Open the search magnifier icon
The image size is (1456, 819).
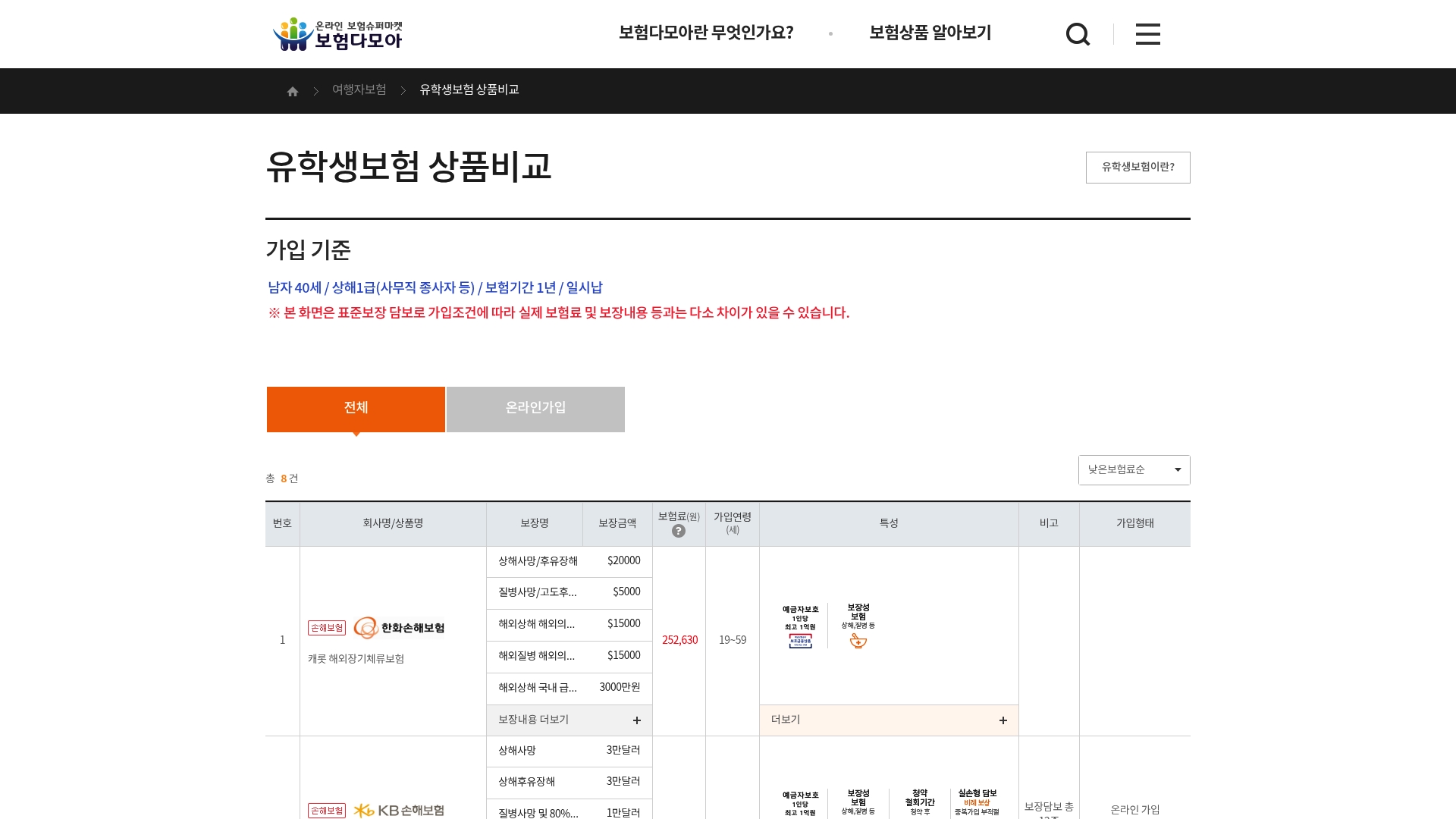point(1078,33)
